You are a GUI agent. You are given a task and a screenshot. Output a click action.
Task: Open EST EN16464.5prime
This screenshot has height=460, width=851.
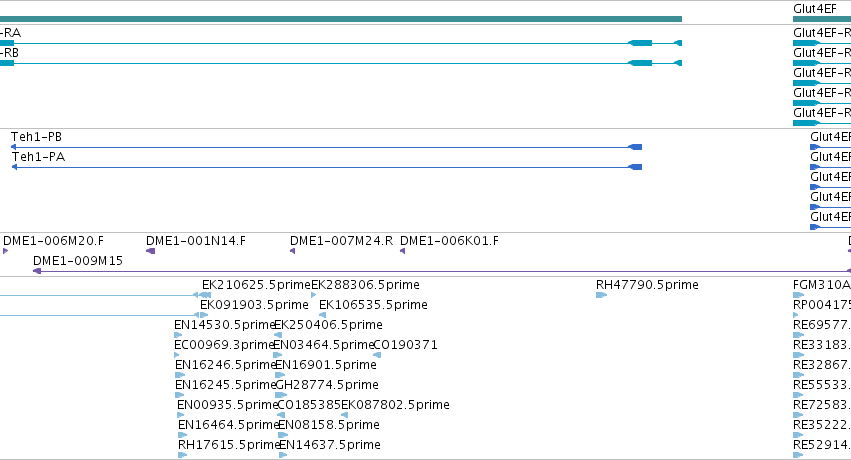click(228, 425)
